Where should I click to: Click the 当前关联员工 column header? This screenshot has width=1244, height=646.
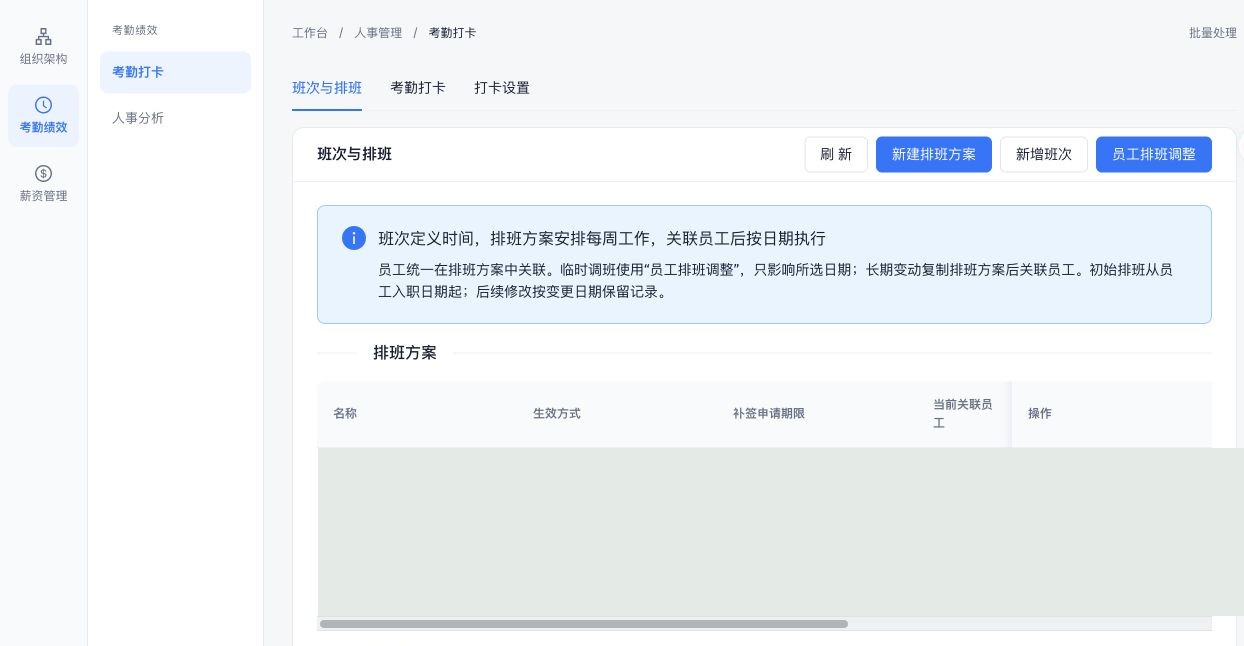(963, 413)
